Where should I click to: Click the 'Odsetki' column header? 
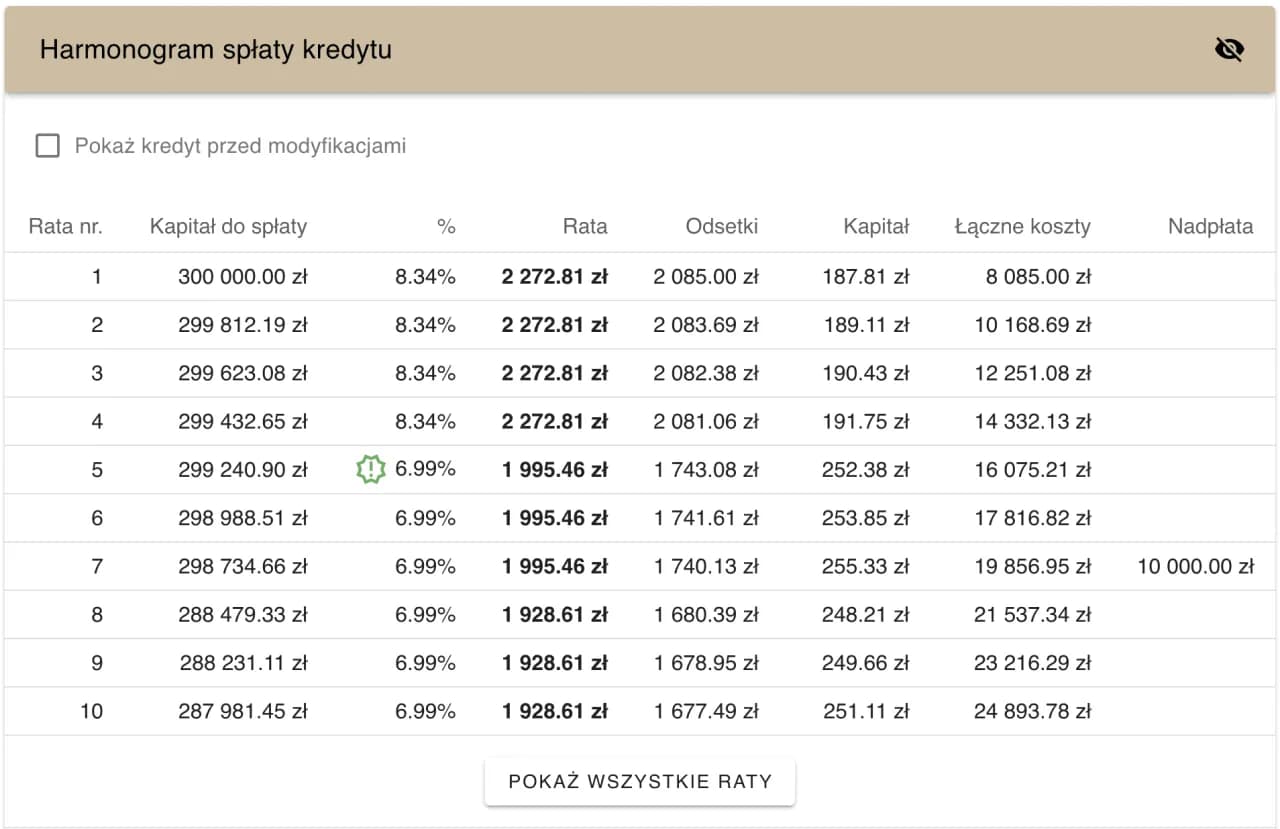pyautogui.click(x=722, y=226)
